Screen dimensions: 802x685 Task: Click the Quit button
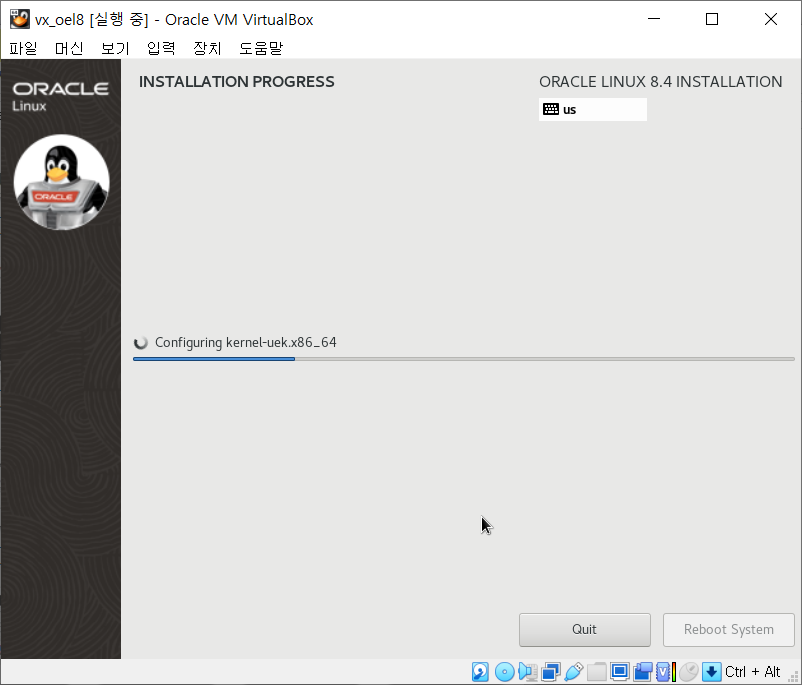(585, 630)
